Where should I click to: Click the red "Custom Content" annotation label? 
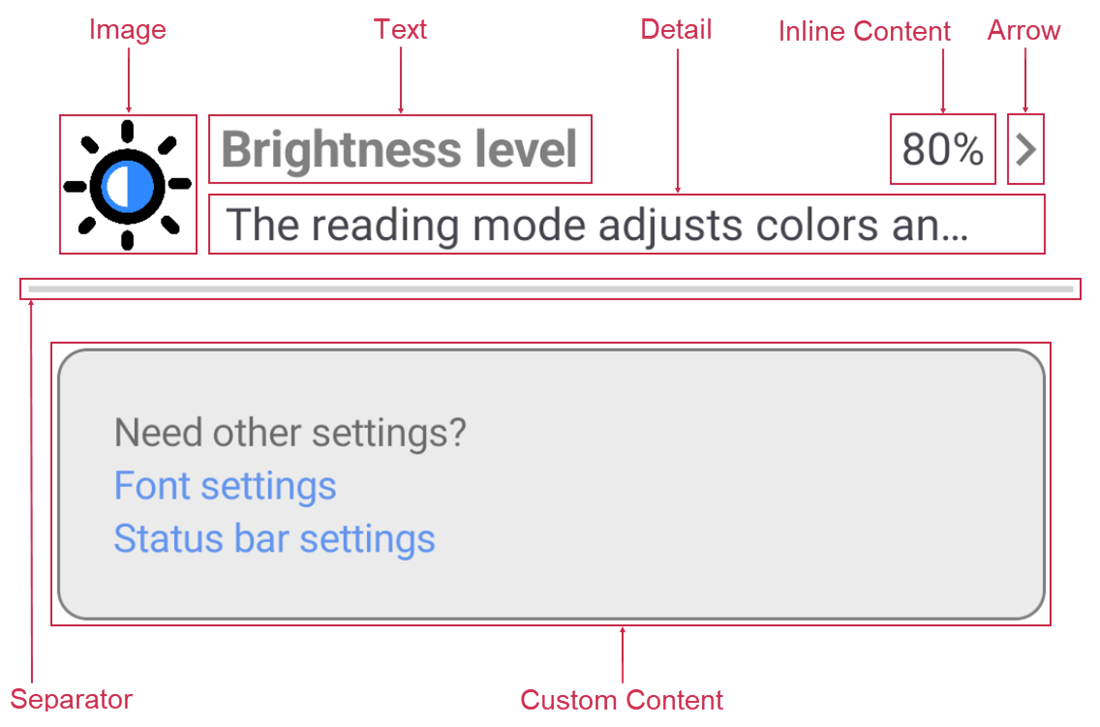click(x=622, y=699)
